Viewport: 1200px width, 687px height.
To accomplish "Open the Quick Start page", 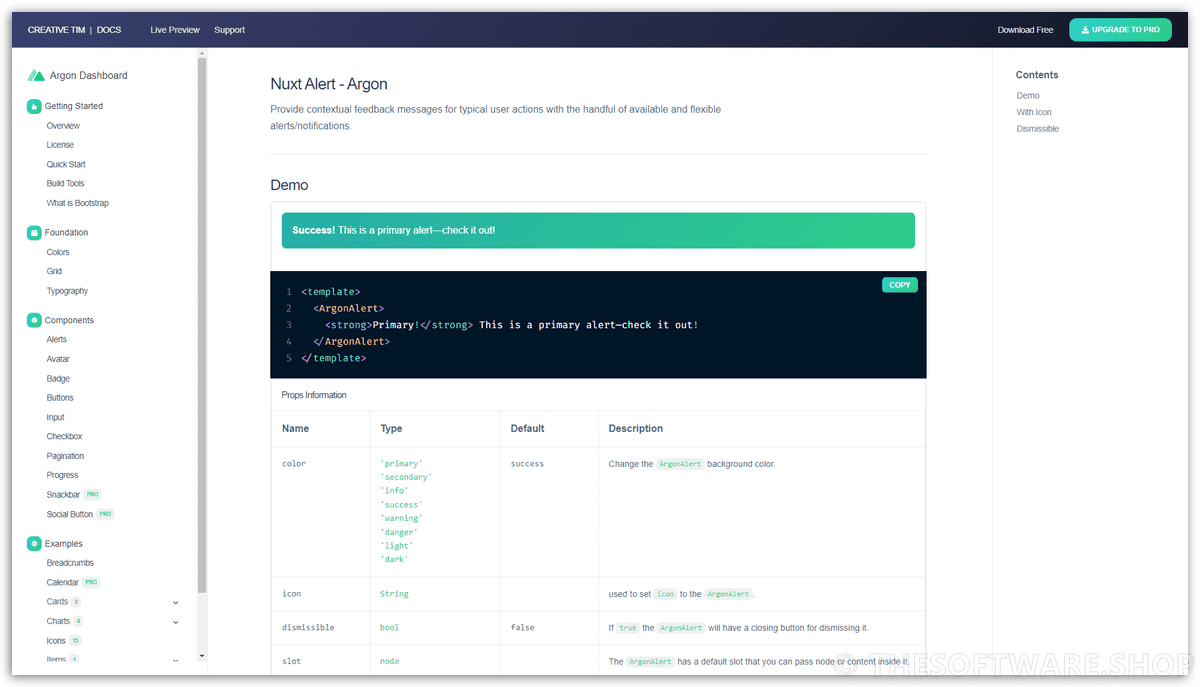I will (x=66, y=164).
